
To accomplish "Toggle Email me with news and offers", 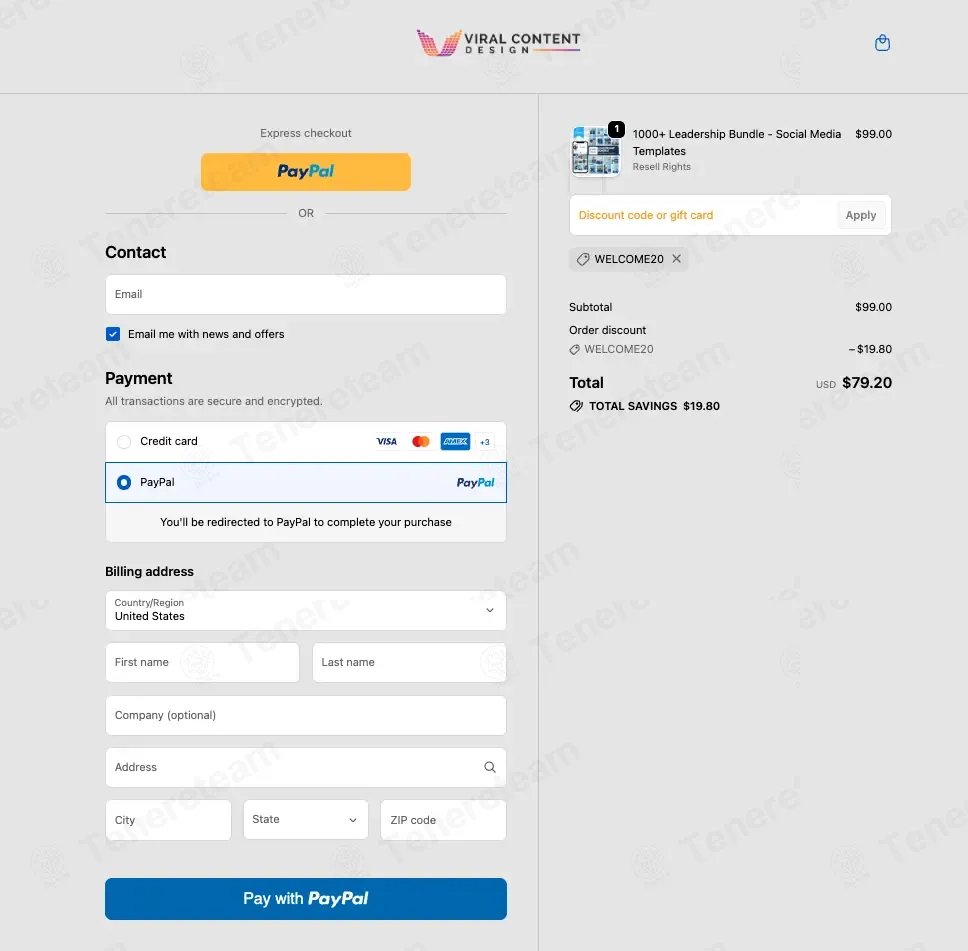I will click(113, 334).
